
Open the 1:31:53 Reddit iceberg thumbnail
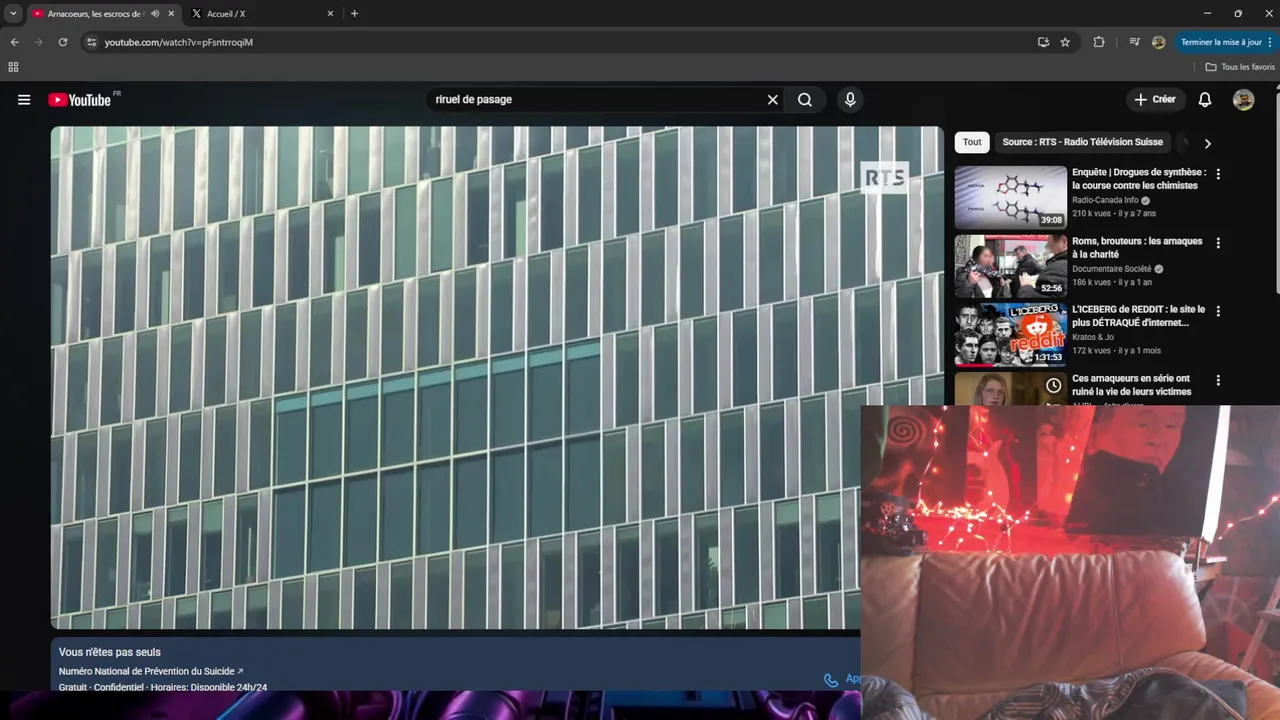click(1010, 334)
